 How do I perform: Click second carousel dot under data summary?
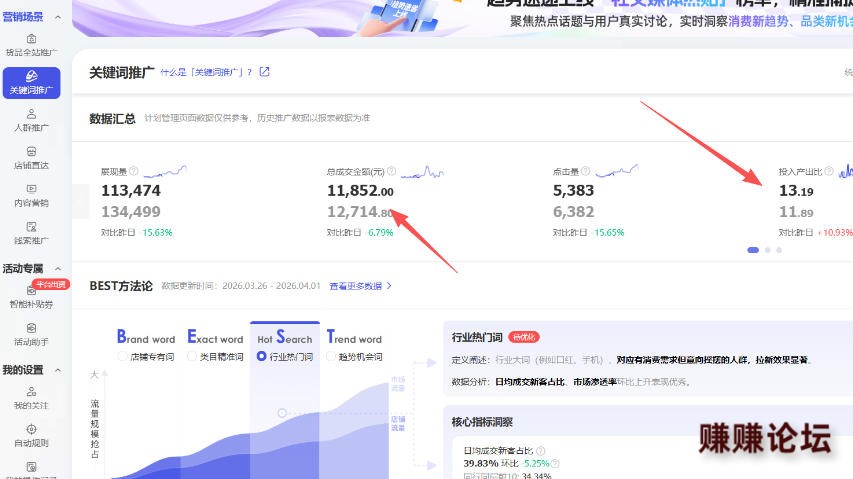(767, 250)
